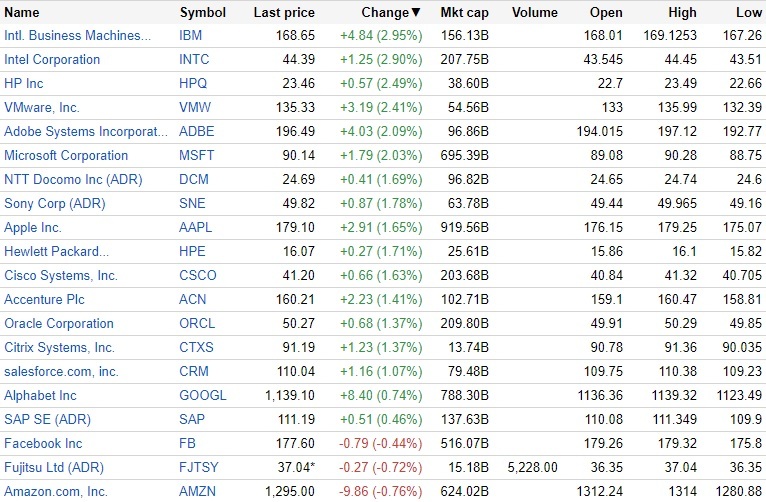Open Facebook Inc company link
The width and height of the screenshot is (766, 502).
click(x=43, y=443)
